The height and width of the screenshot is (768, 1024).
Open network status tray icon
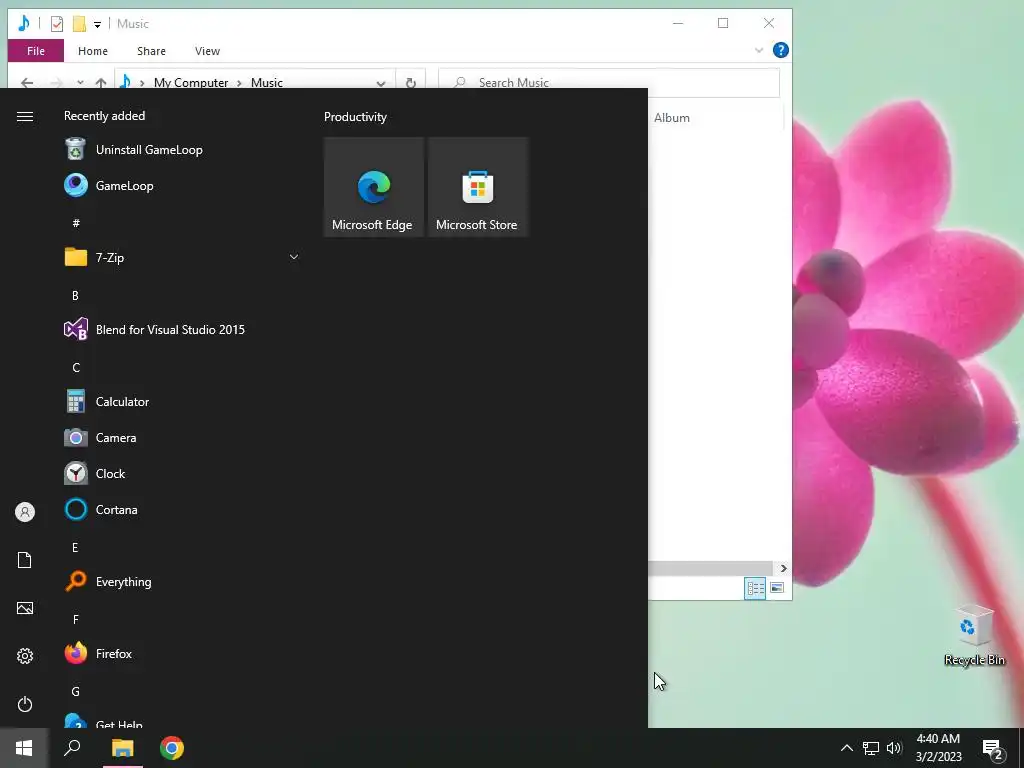[x=871, y=748]
